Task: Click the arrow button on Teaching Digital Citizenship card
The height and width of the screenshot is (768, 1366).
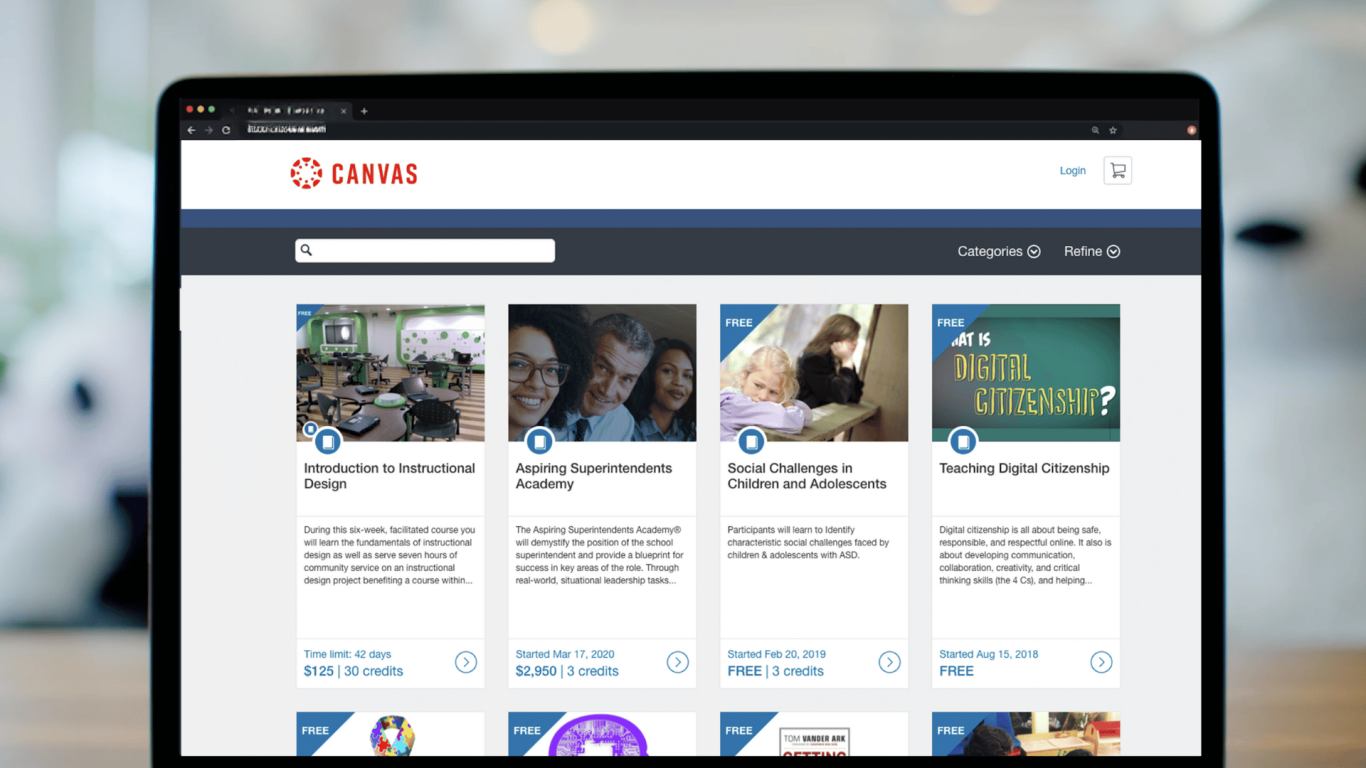Action: [1101, 662]
